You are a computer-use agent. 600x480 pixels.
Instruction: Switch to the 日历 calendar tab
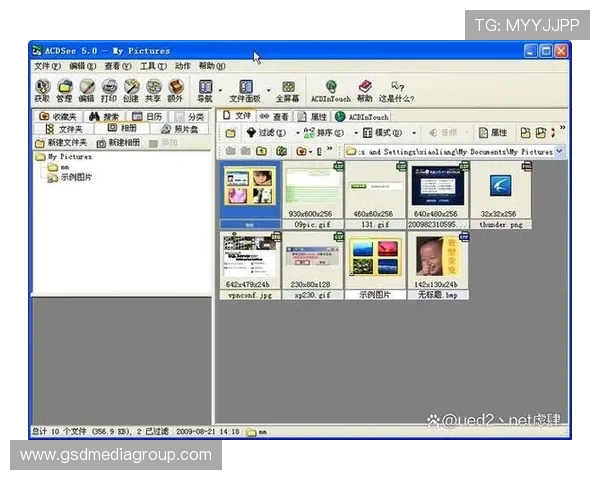[148, 116]
